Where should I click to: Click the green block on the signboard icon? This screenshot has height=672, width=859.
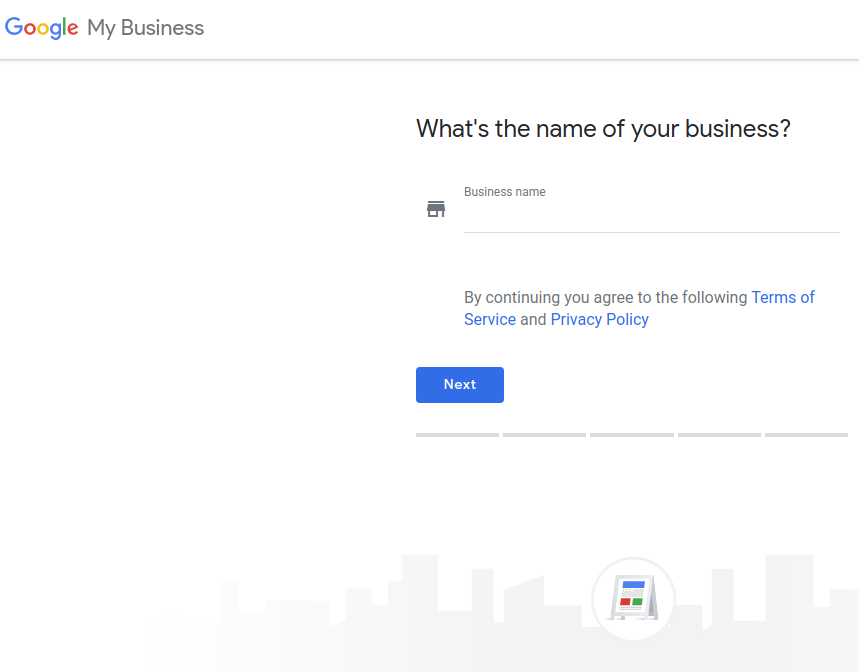click(x=637, y=601)
